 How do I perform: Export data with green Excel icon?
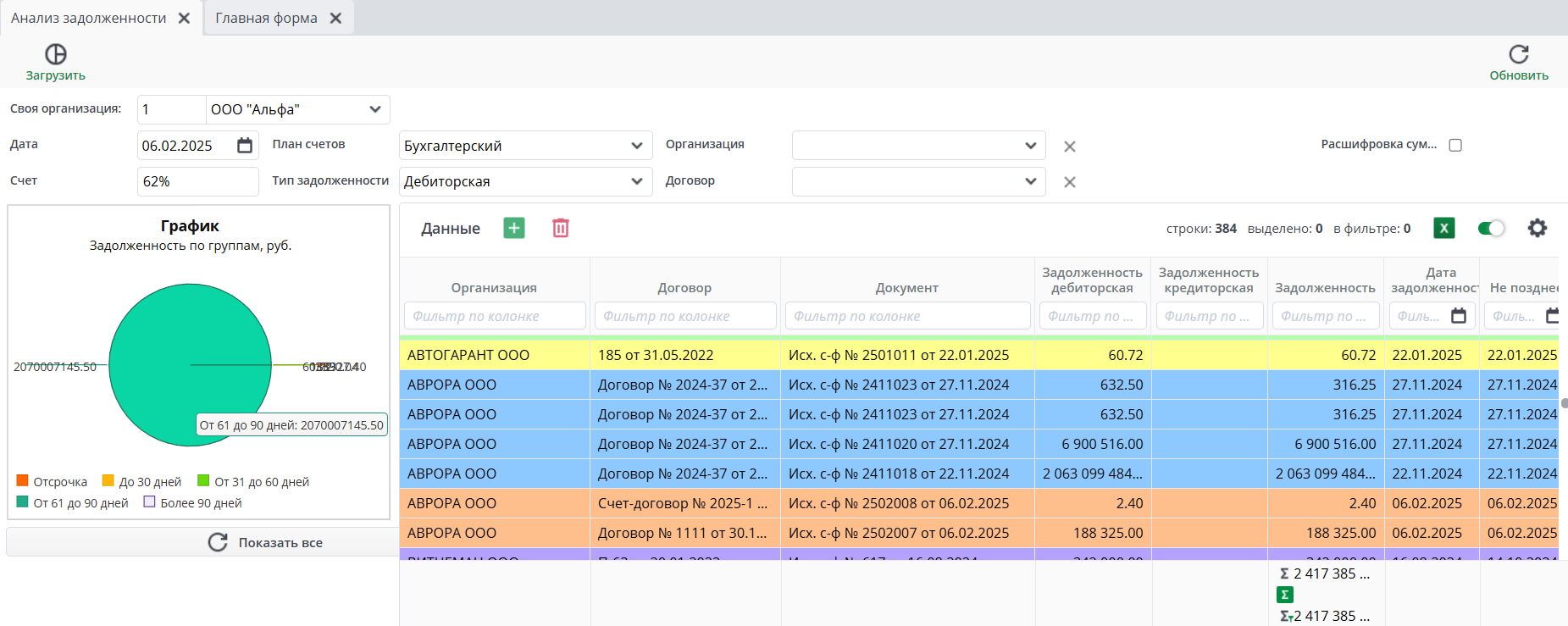1443,228
